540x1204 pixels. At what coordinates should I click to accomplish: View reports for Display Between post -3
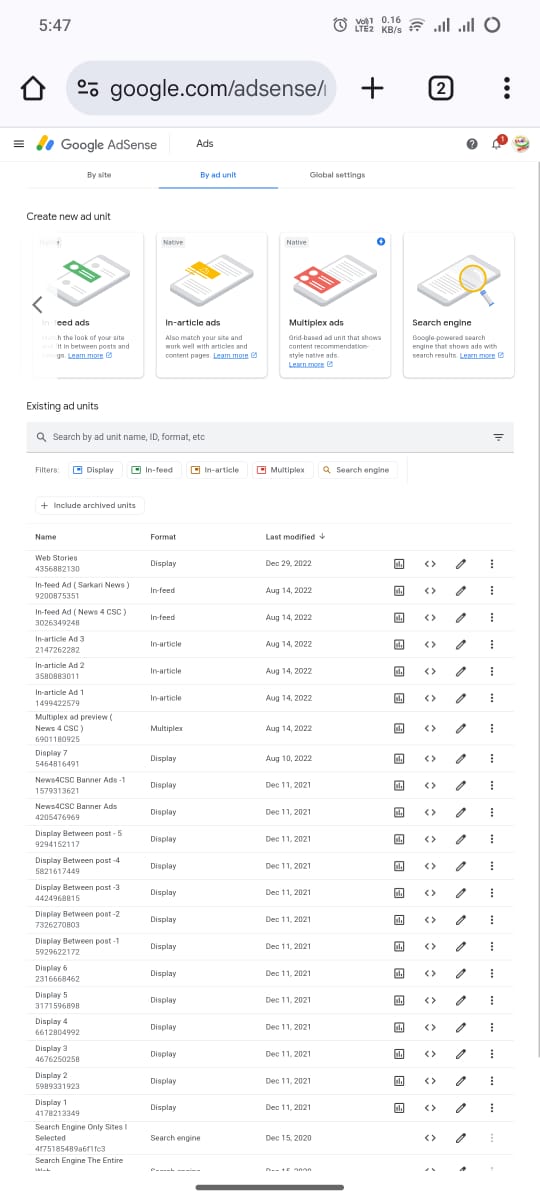coord(399,893)
